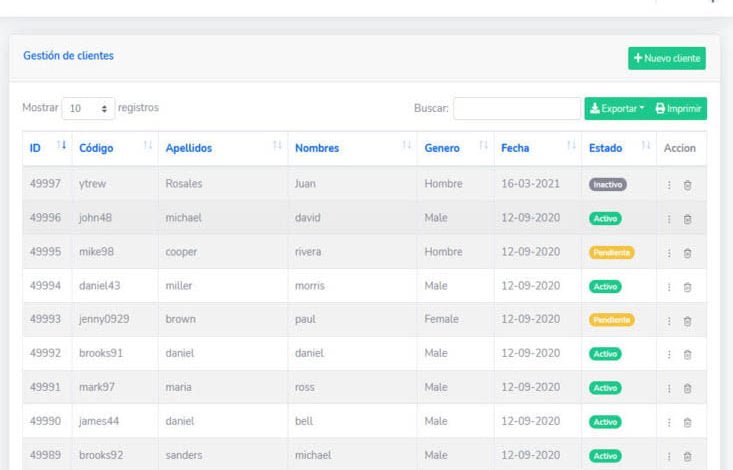733x470 pixels.
Task: Sort by the Apellidos column header
Action: coord(223,148)
